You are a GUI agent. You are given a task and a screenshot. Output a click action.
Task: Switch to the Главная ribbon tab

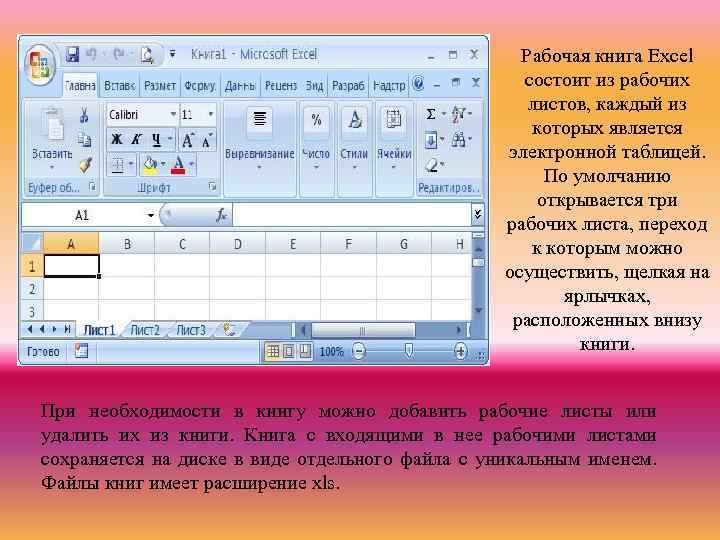[80, 86]
